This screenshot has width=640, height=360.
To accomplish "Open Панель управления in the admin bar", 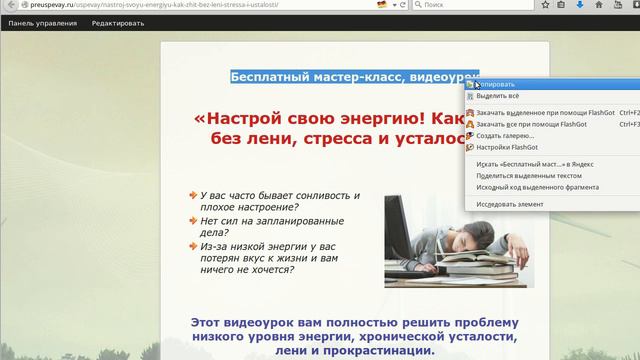I will pyautogui.click(x=42, y=23).
